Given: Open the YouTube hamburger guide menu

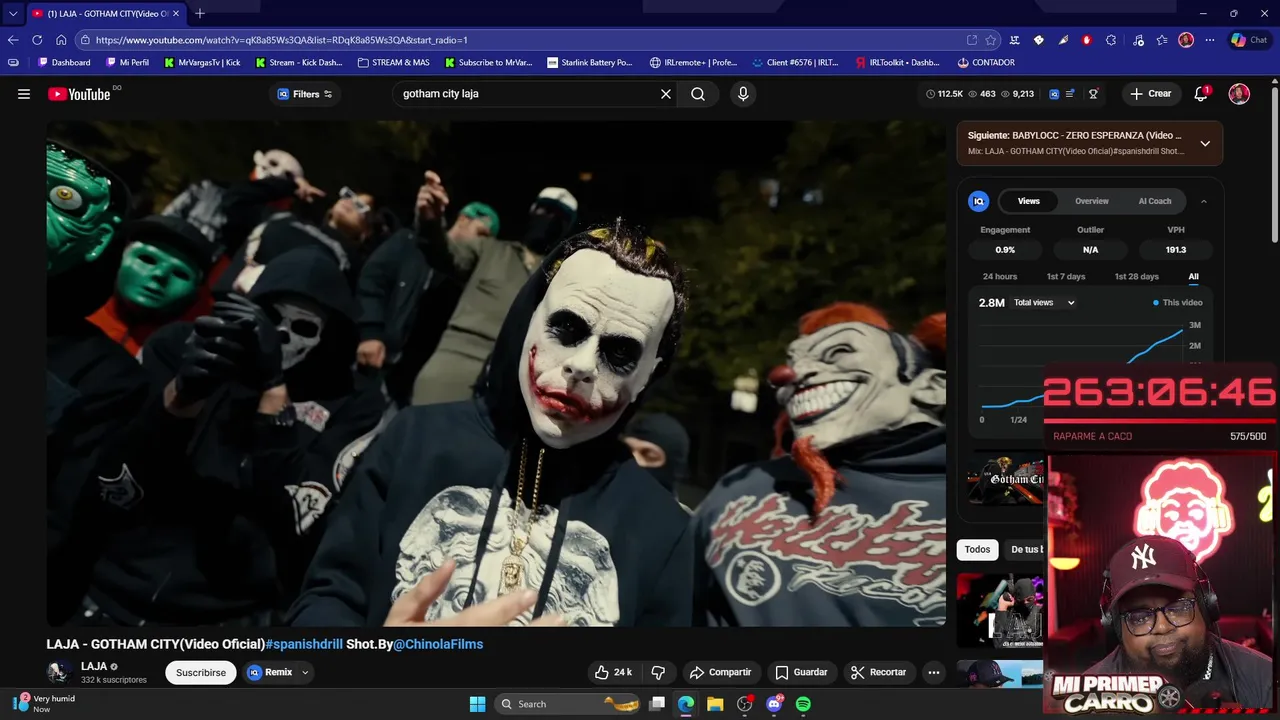Looking at the screenshot, I should (24, 94).
